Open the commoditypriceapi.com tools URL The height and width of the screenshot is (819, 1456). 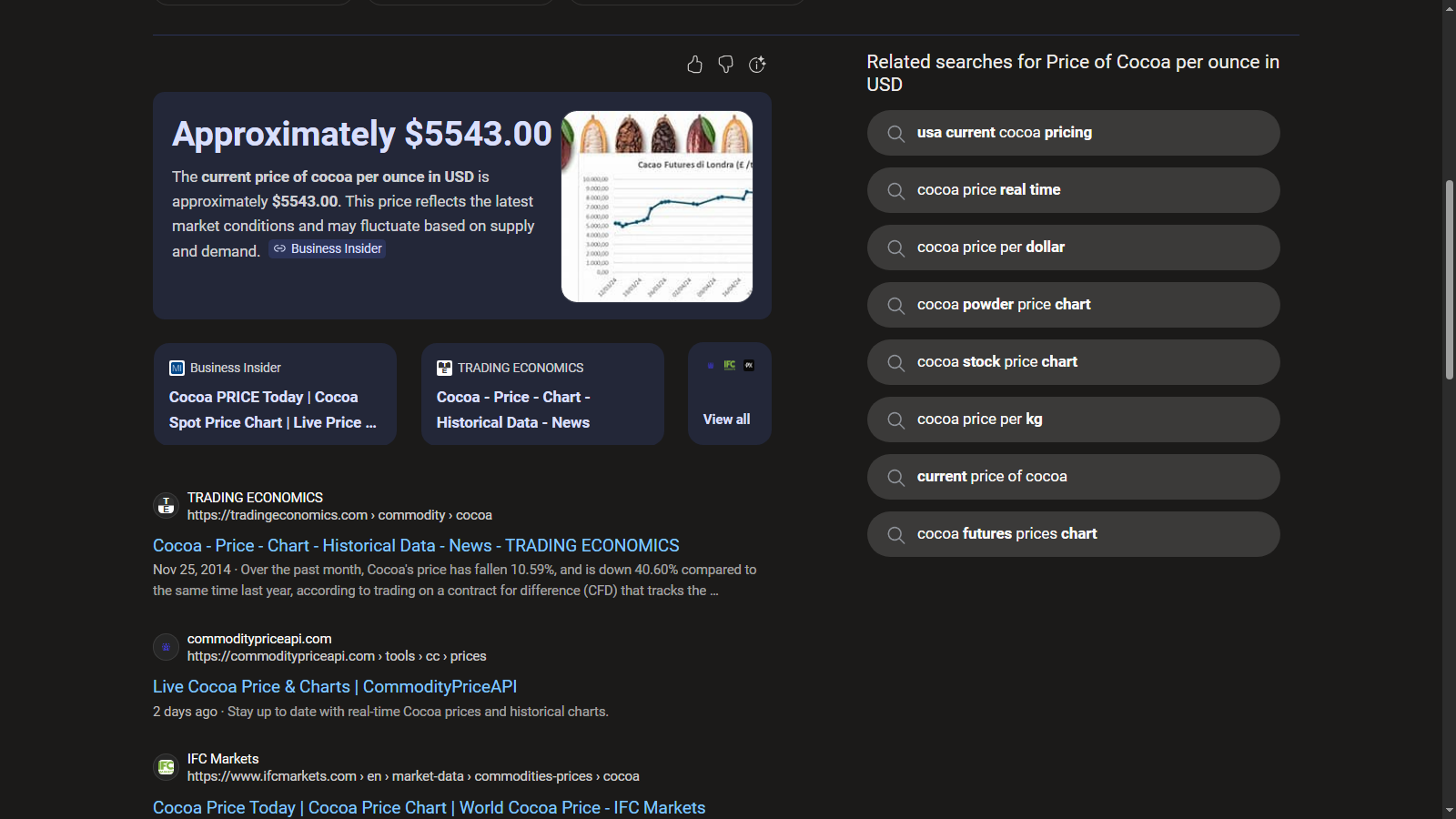[x=337, y=656]
